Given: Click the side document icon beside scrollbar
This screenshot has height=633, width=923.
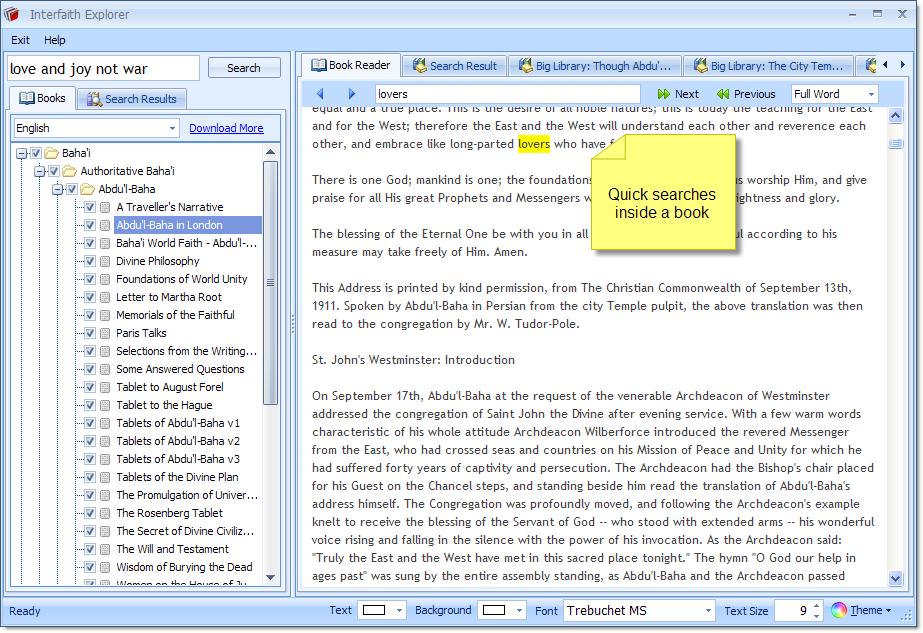Looking at the screenshot, I should 895,144.
